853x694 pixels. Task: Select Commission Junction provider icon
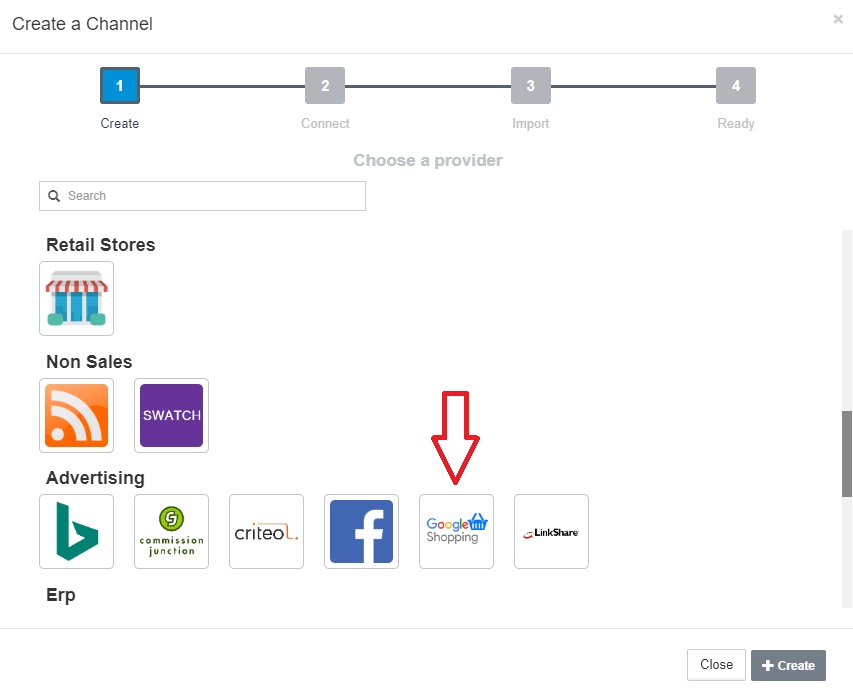point(171,531)
